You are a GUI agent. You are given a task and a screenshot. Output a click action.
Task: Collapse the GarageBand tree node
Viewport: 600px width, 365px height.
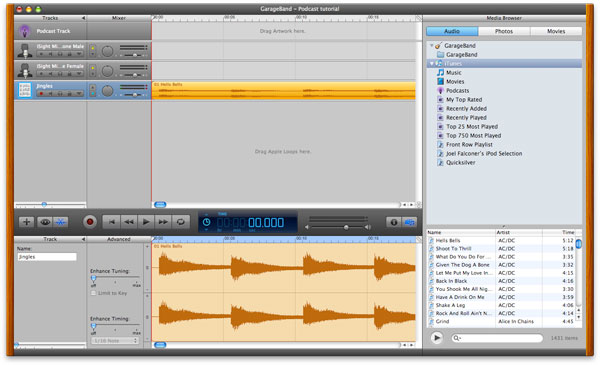click(x=432, y=46)
